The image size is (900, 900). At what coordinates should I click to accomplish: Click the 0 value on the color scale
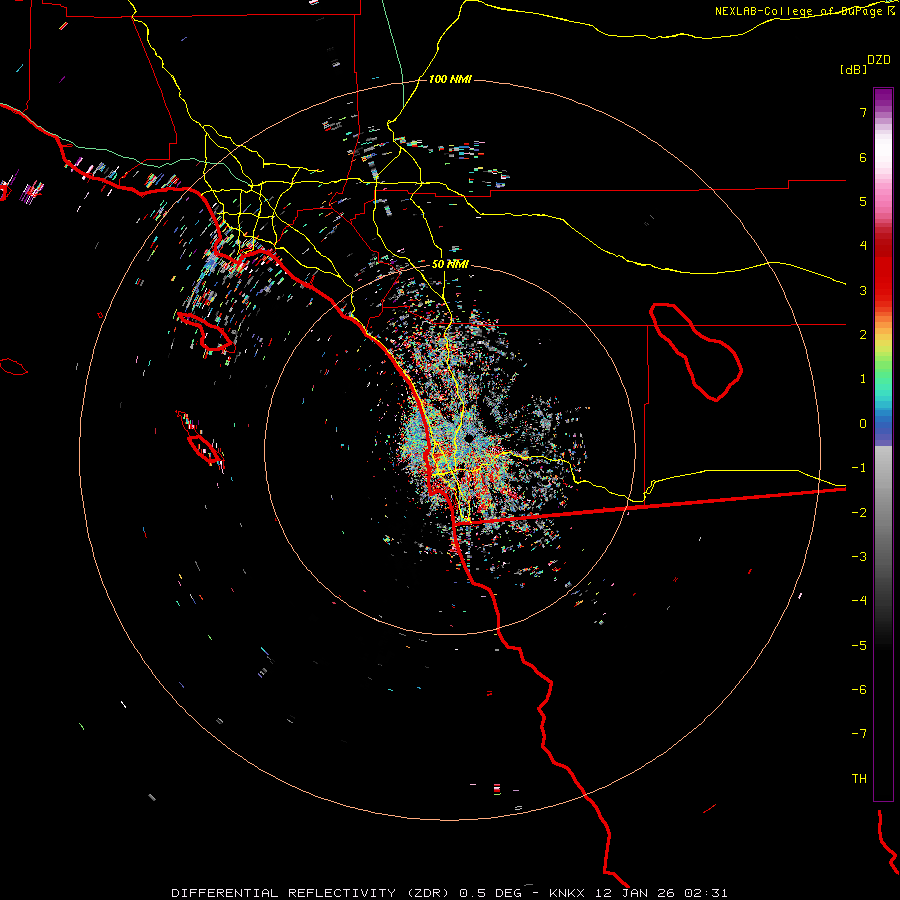pyautogui.click(x=863, y=424)
